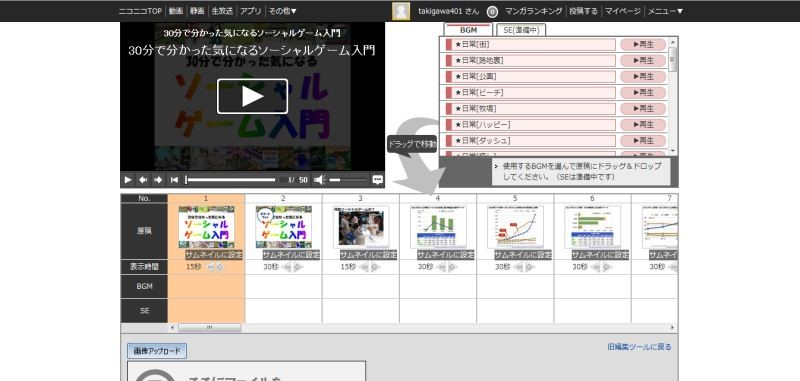Decrease slide 4 display time

coord(442,267)
